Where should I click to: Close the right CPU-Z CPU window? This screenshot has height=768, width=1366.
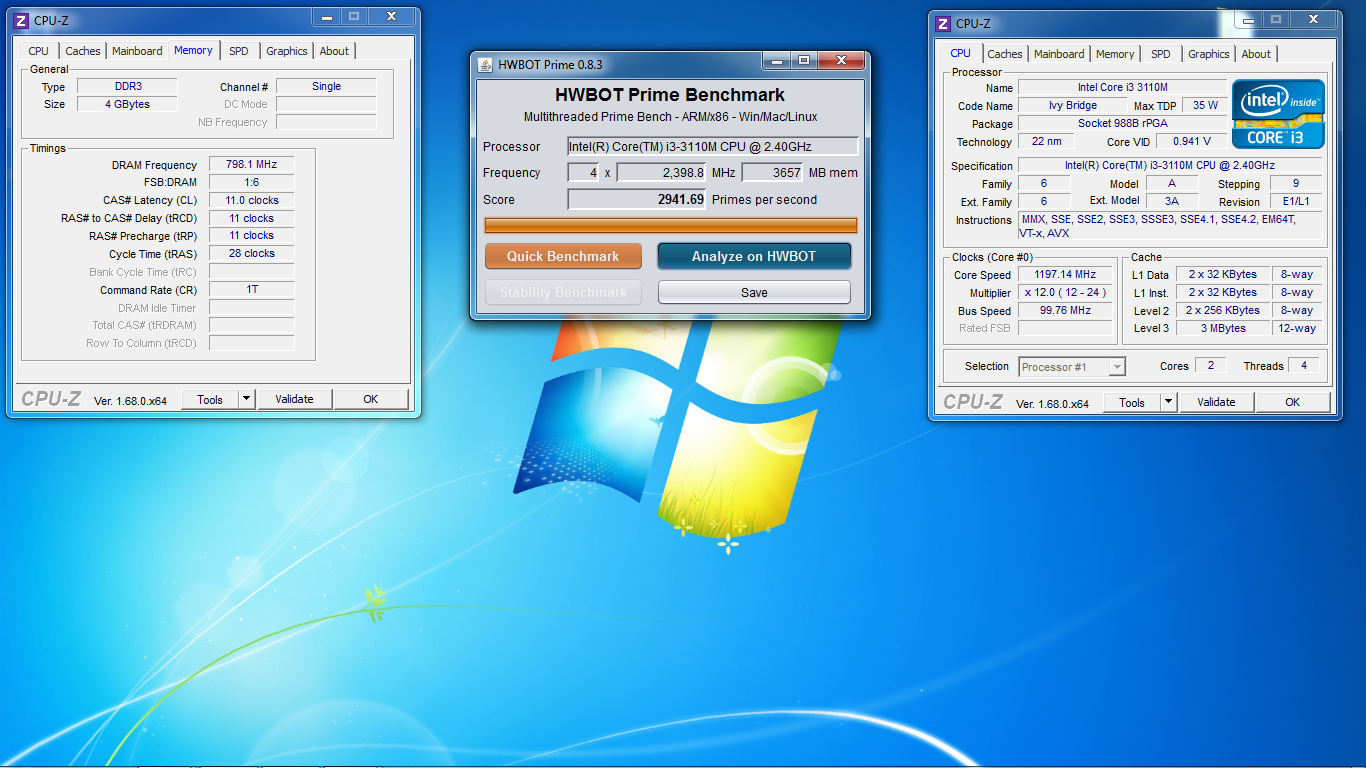(x=1313, y=19)
